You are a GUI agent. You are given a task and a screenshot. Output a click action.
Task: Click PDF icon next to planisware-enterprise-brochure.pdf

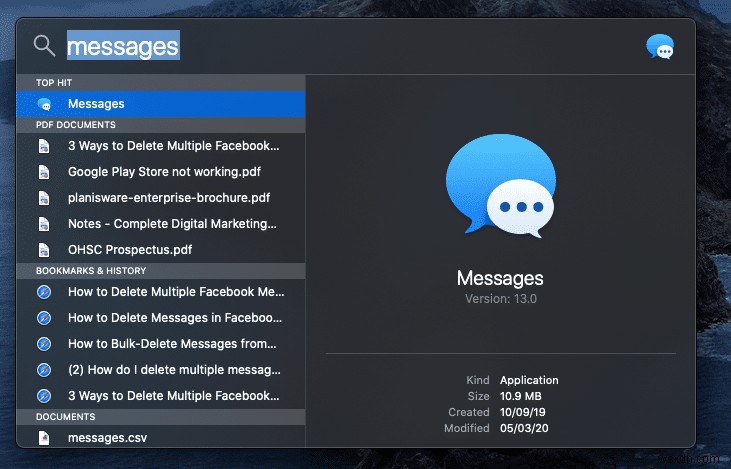pos(44,198)
